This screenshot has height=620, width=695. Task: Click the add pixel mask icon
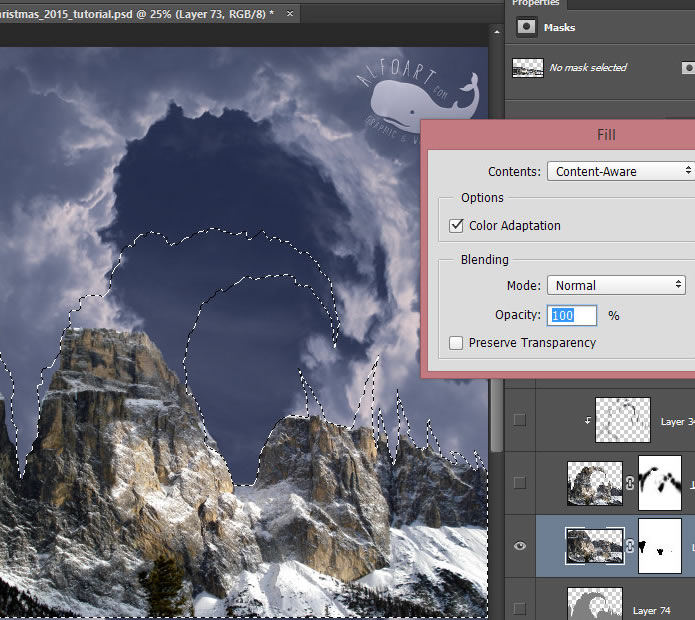688,68
